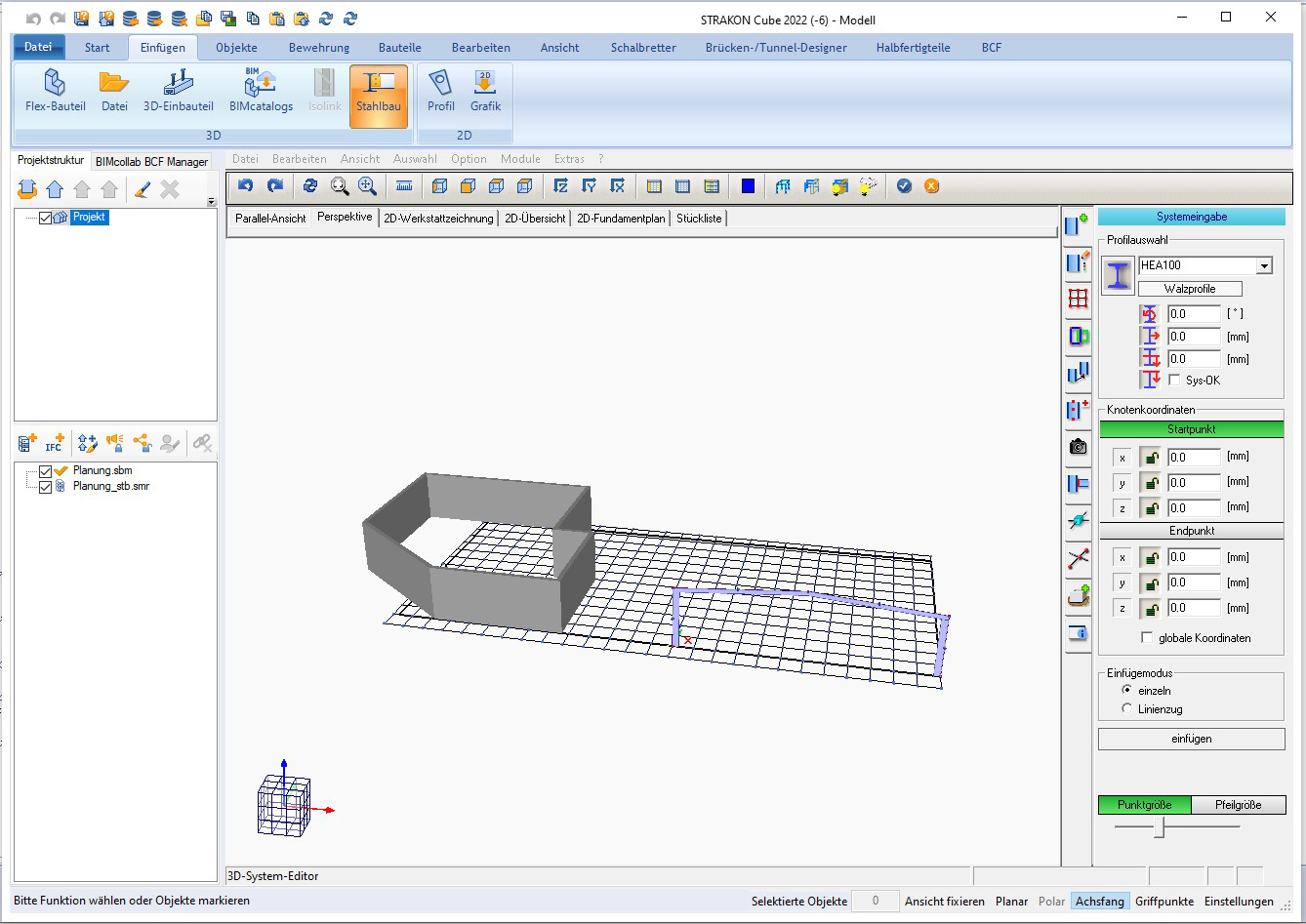
Task: Open BIMcatalogs from the ribbon
Action: [x=261, y=92]
